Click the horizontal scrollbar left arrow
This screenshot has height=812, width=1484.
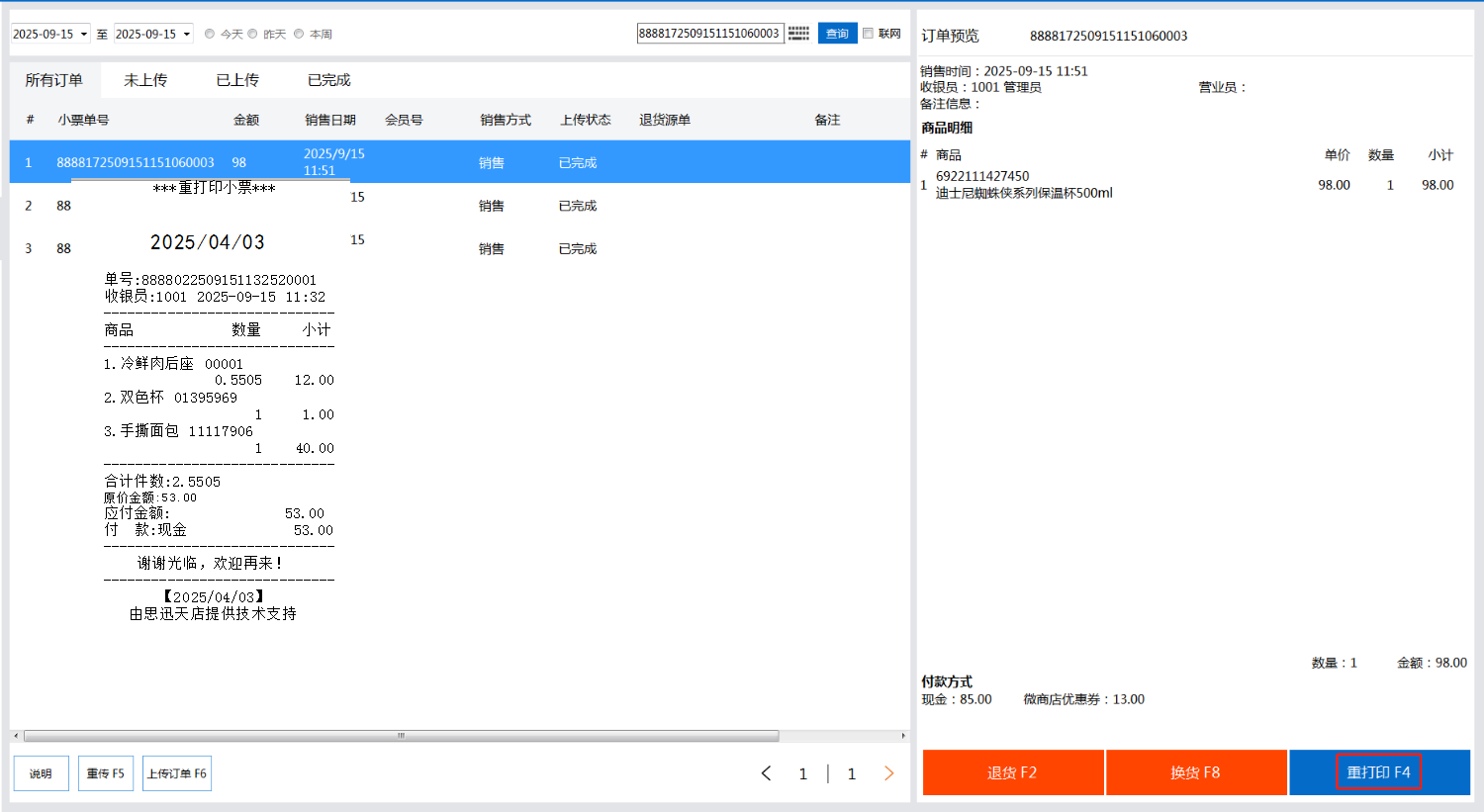click(15, 736)
